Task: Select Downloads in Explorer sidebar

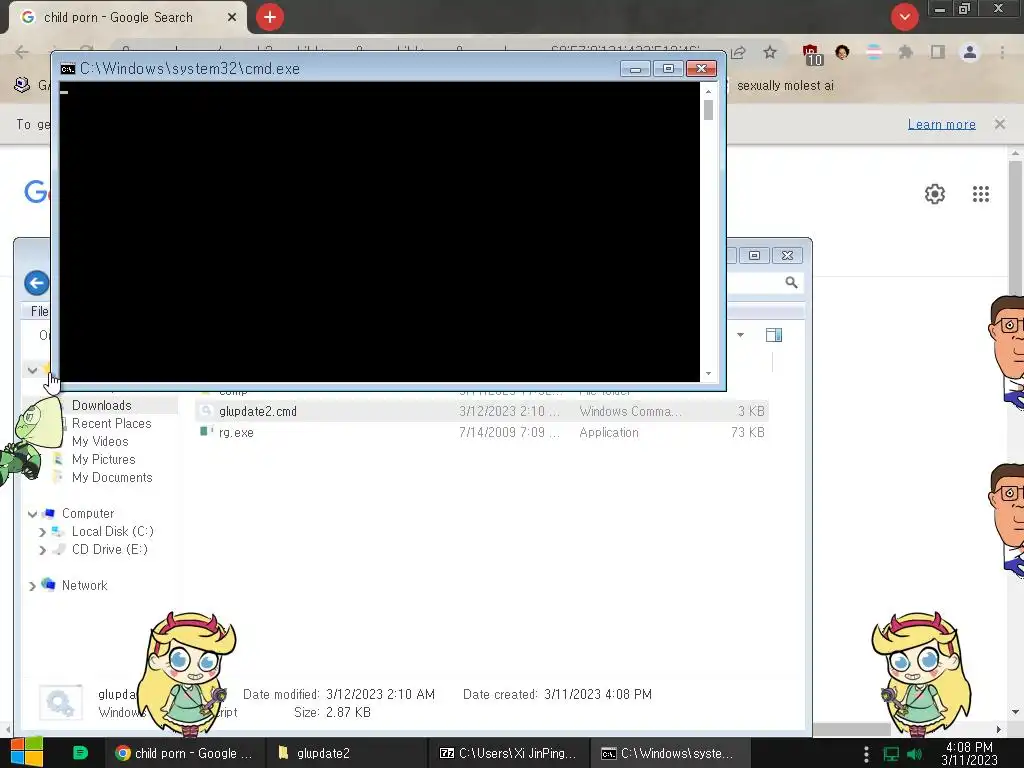Action: coord(101,406)
